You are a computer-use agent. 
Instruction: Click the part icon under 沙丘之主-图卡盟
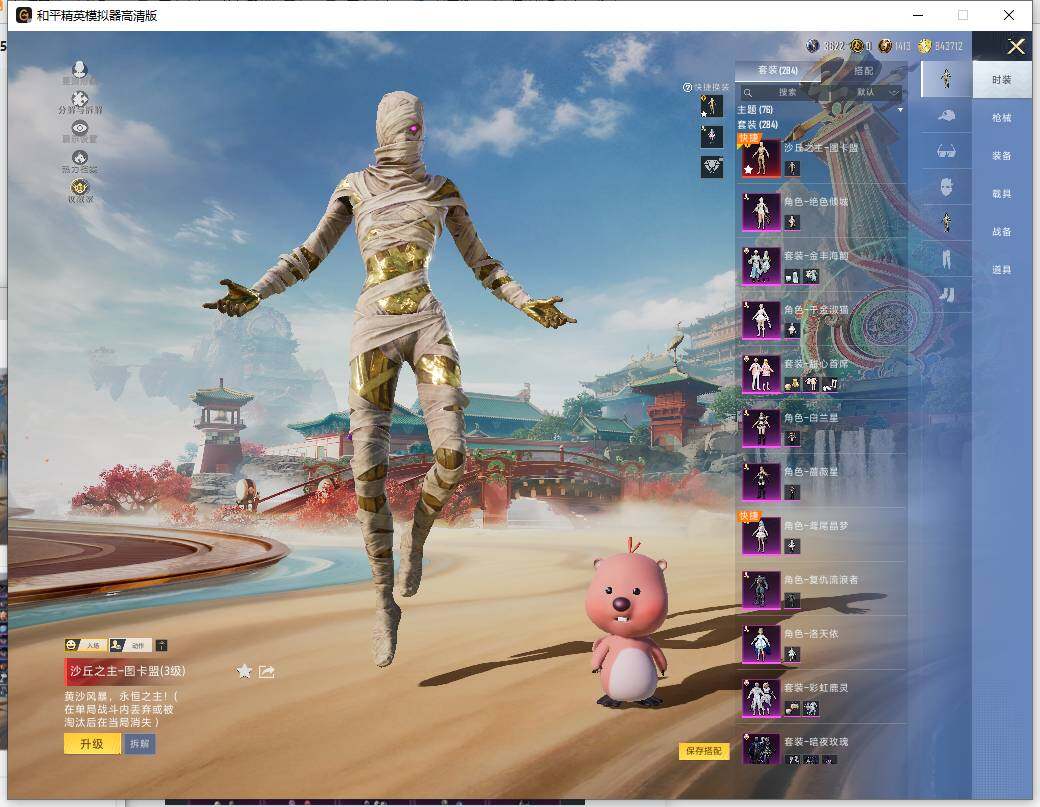tap(792, 168)
